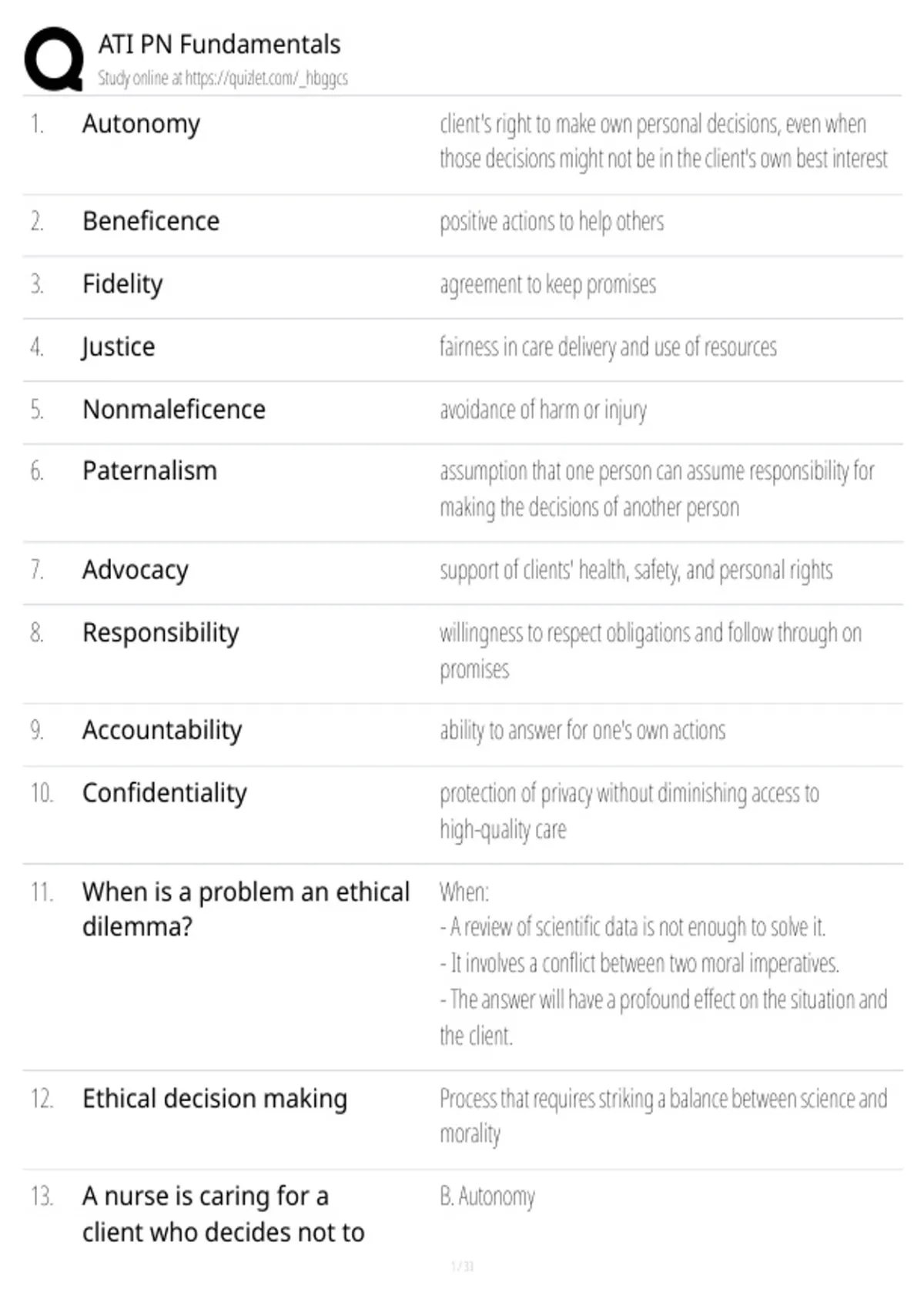Click the Paternalism term

pyautogui.click(x=150, y=470)
